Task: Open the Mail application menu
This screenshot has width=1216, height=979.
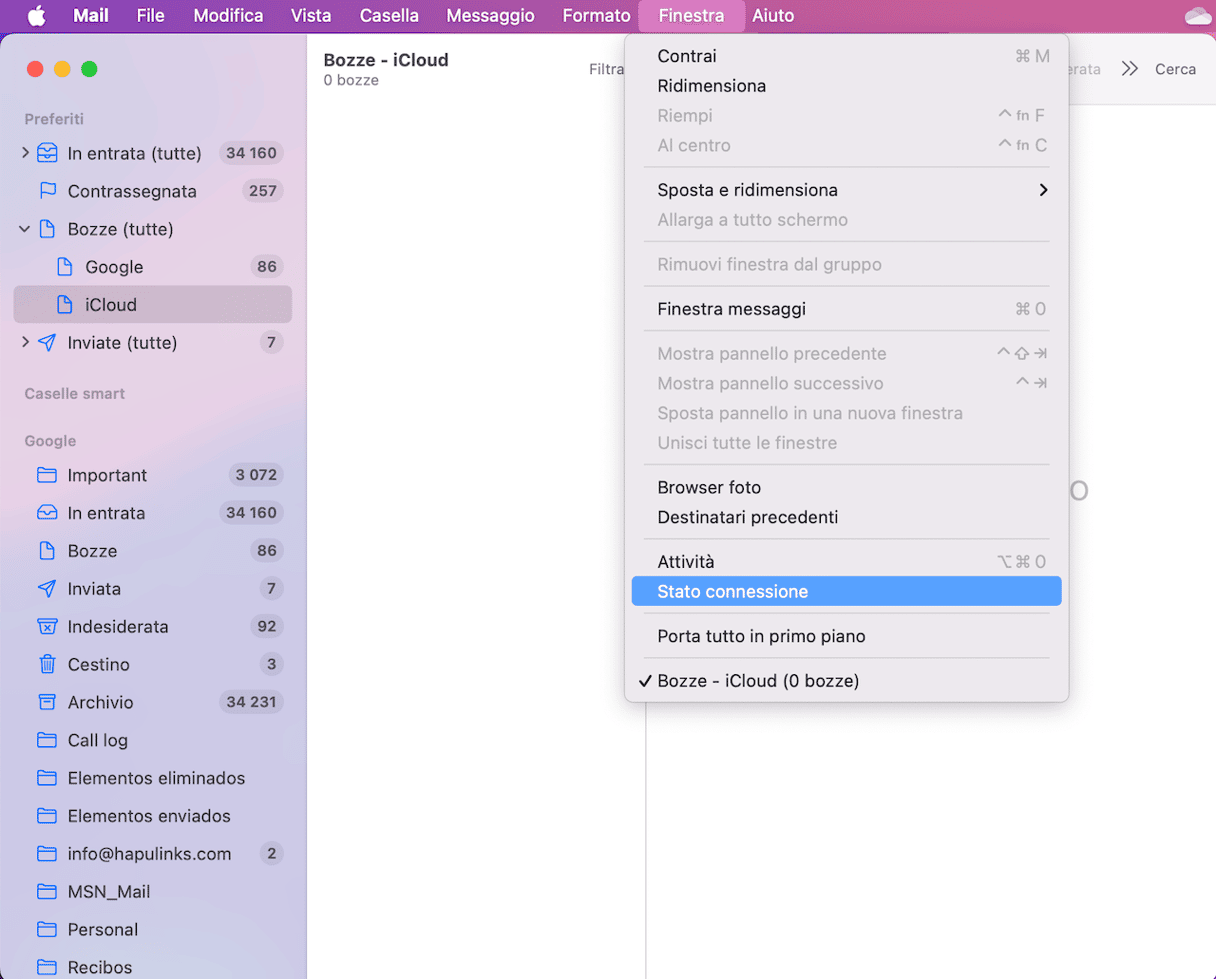Action: [91, 16]
